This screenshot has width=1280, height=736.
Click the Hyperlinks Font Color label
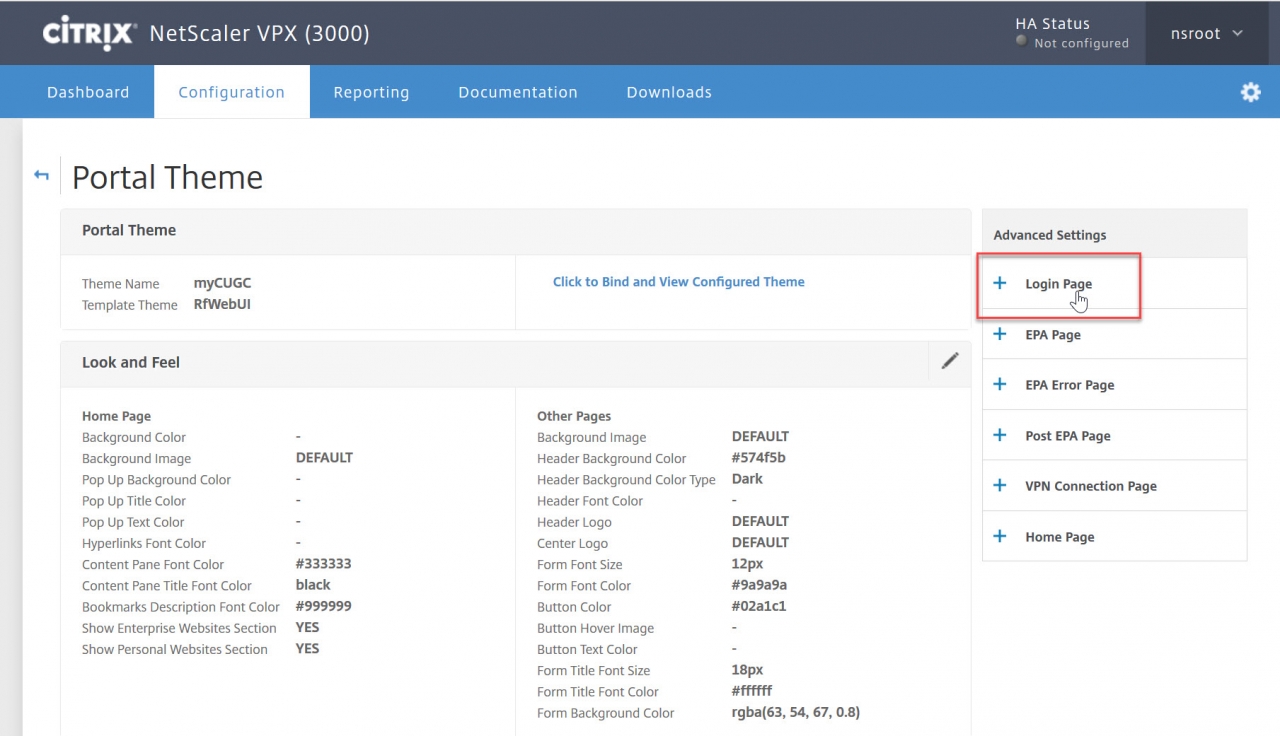click(x=144, y=543)
